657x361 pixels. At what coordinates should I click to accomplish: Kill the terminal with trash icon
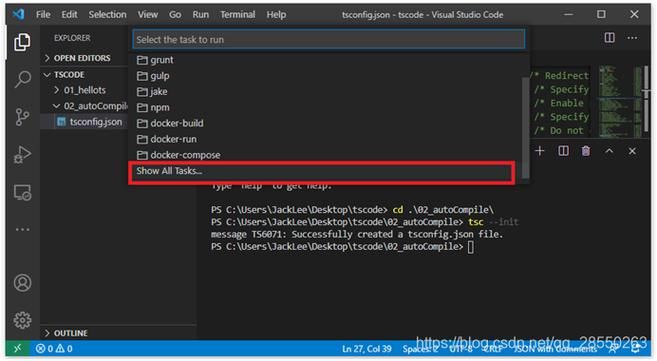(586, 151)
